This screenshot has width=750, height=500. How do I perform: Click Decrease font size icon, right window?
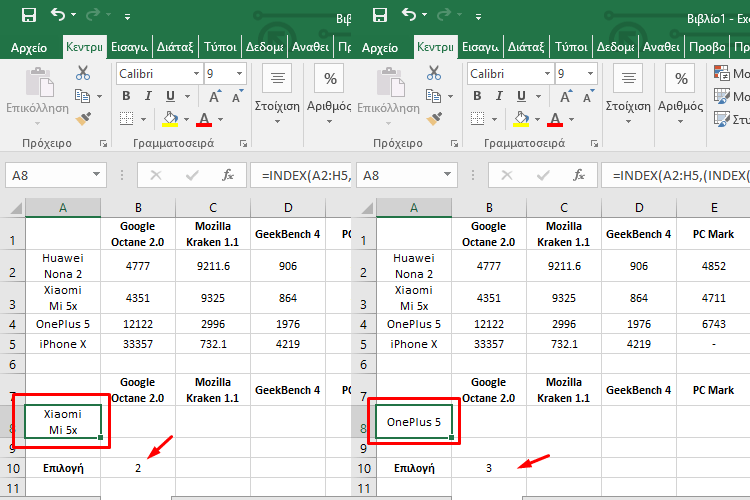point(588,96)
